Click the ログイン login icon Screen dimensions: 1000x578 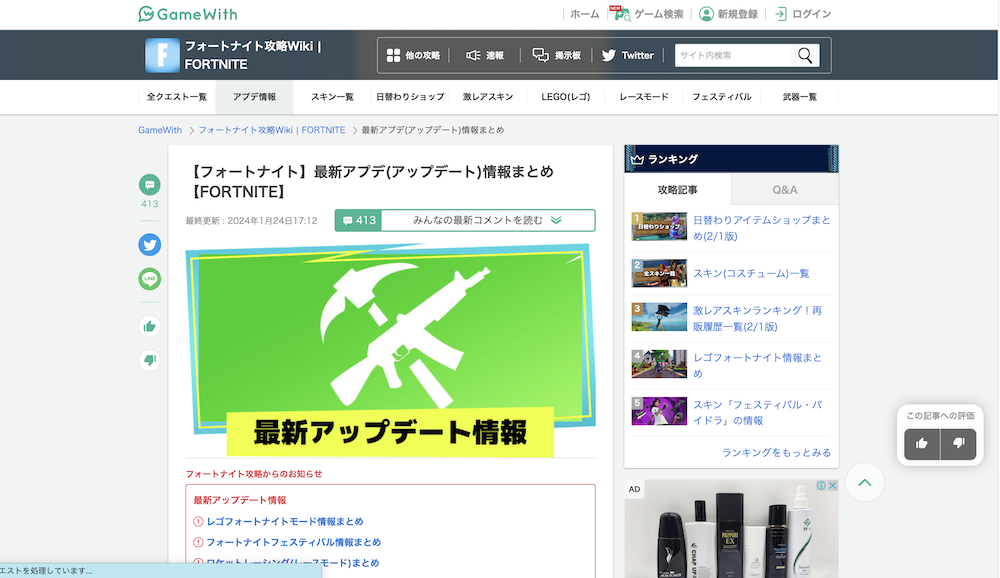tap(781, 14)
